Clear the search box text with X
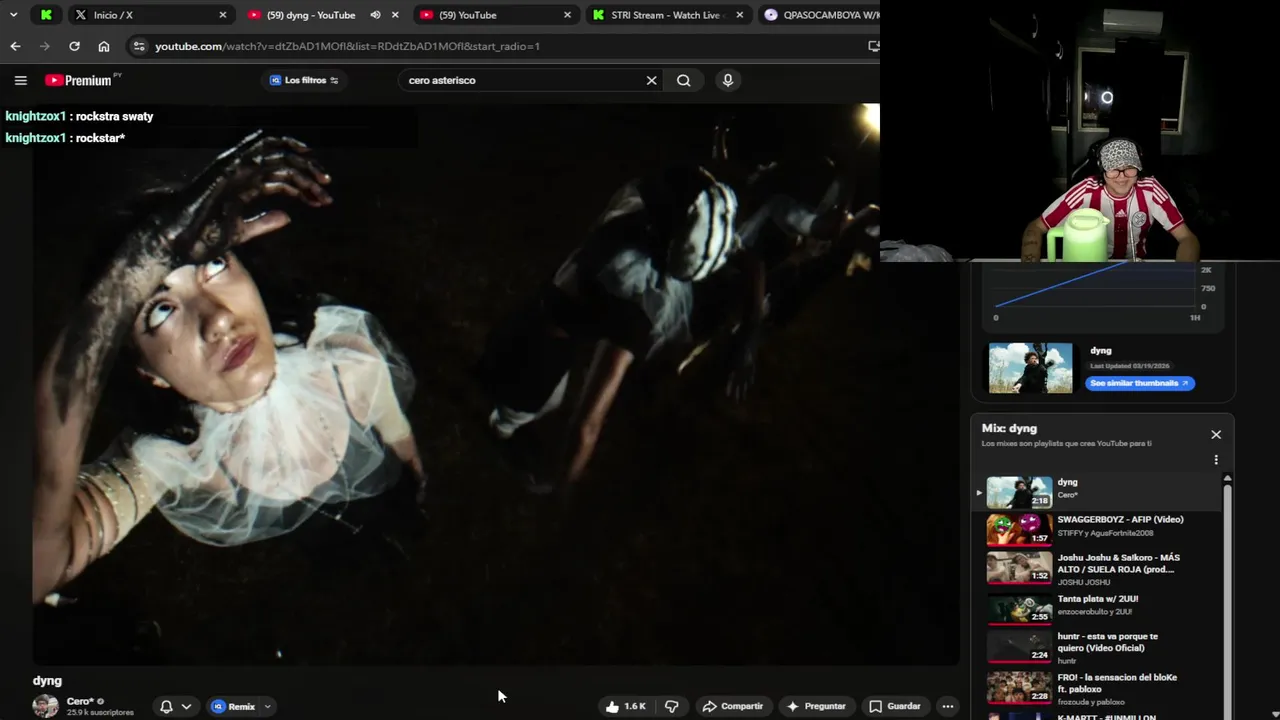 click(651, 80)
